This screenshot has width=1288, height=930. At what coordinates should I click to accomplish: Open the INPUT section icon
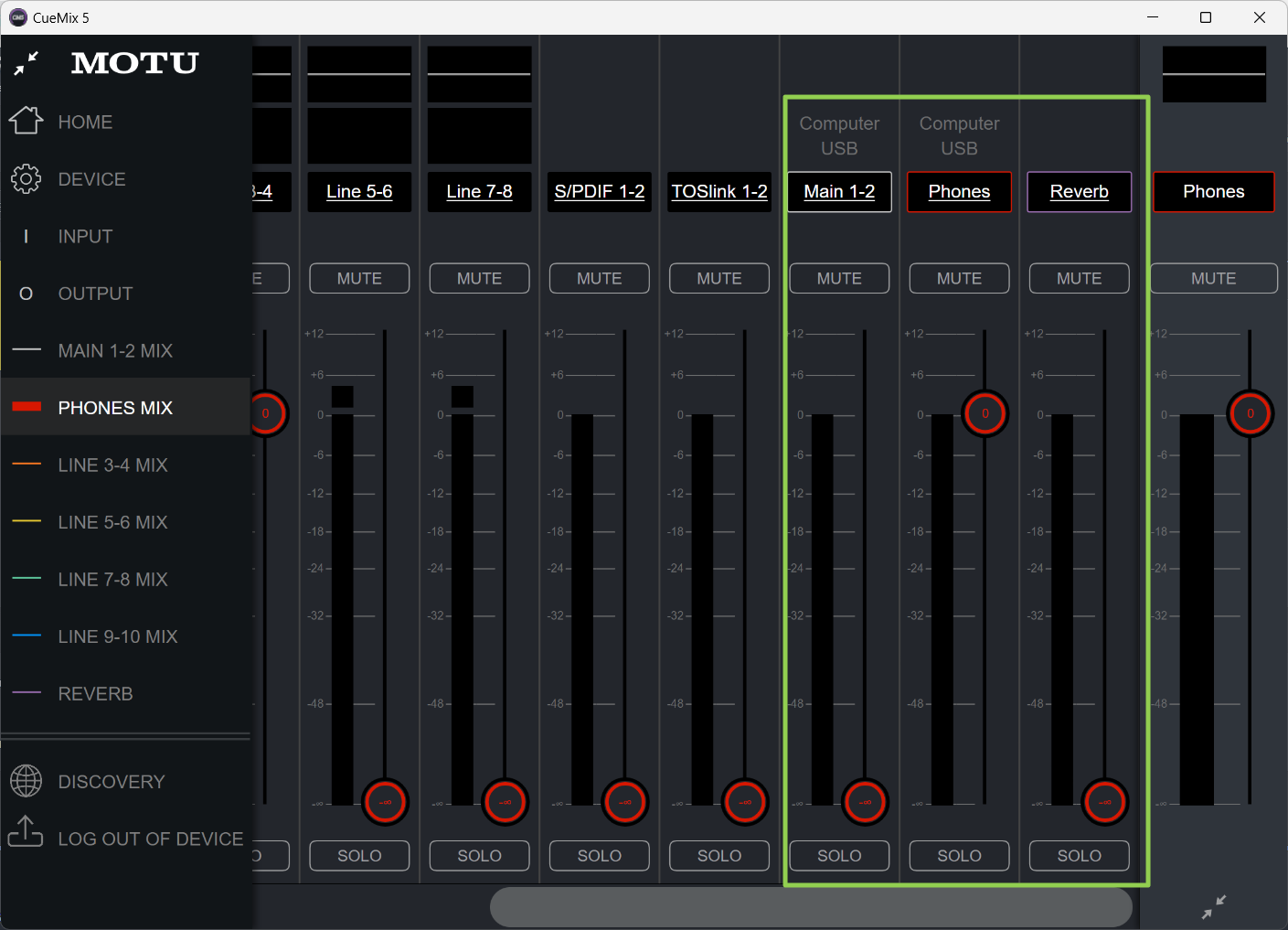coord(27,237)
